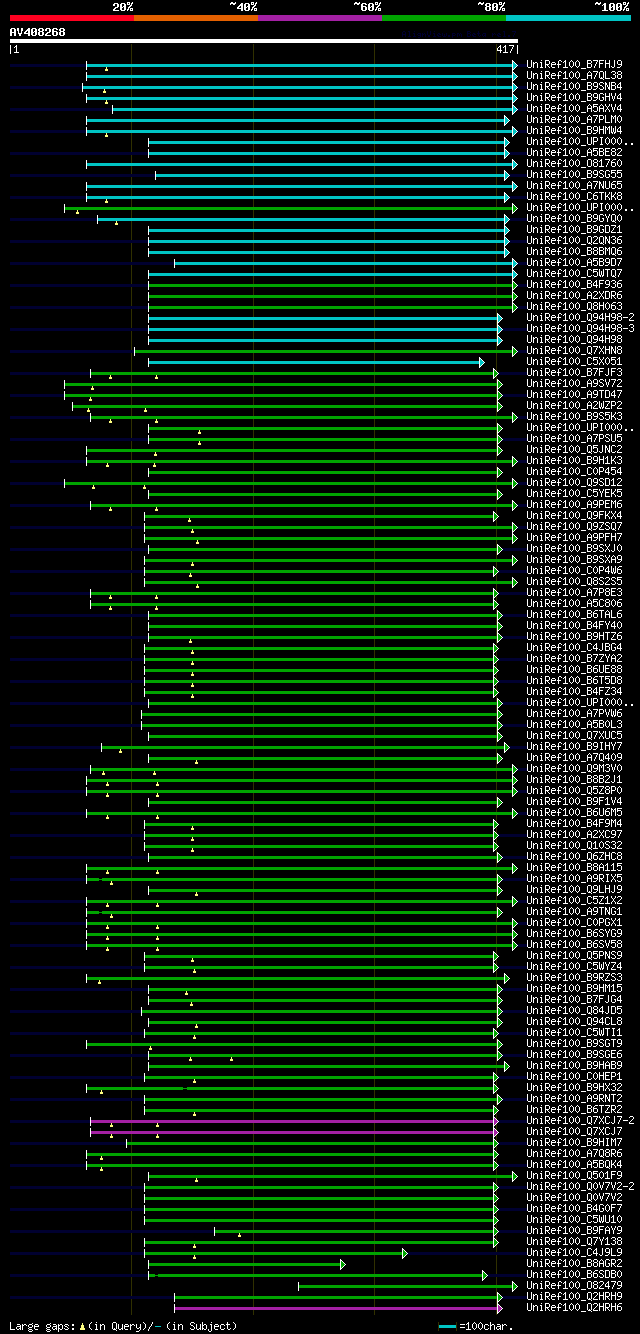This screenshot has width=640, height=1334.
Task: Select label UniRef100_A5B9D7
Action: tap(574, 262)
